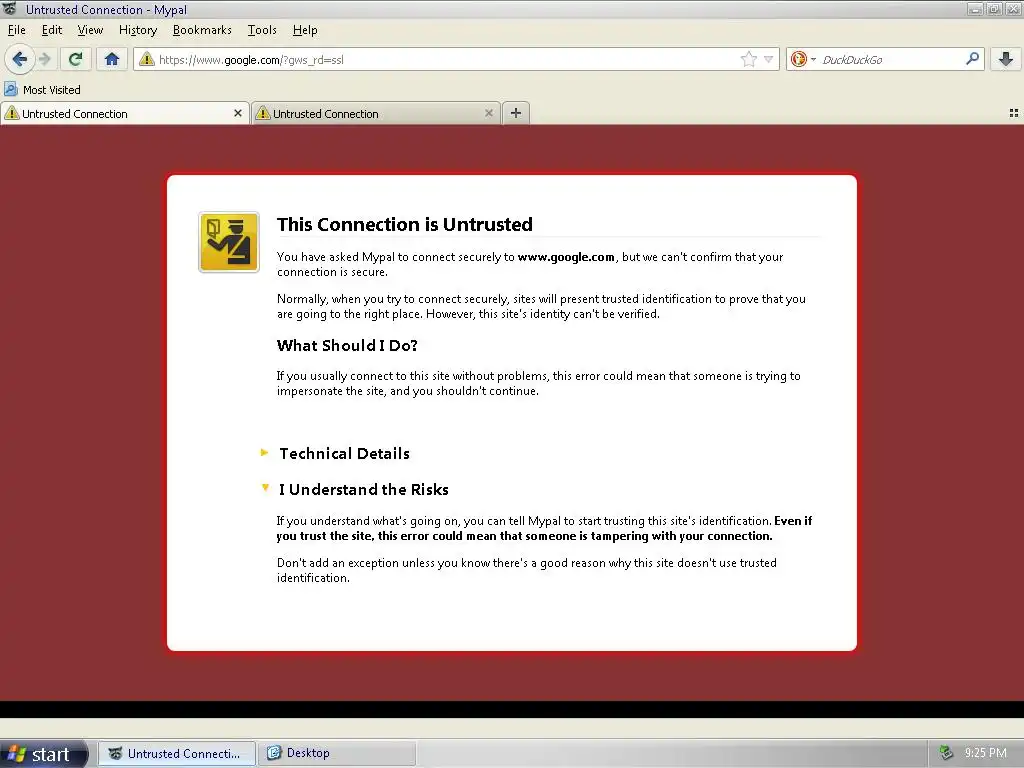Click the search magnifier icon
The image size is (1024, 768).
[x=972, y=59]
